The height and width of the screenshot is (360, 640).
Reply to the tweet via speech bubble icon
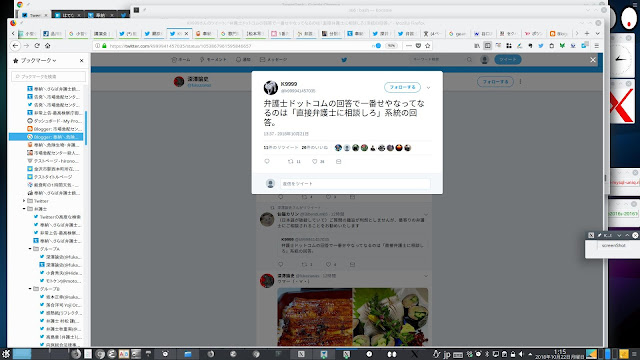click(267, 162)
